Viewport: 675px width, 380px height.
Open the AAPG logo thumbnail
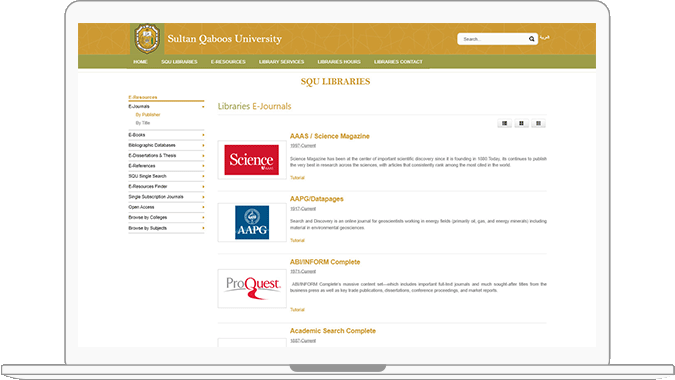(x=252, y=222)
